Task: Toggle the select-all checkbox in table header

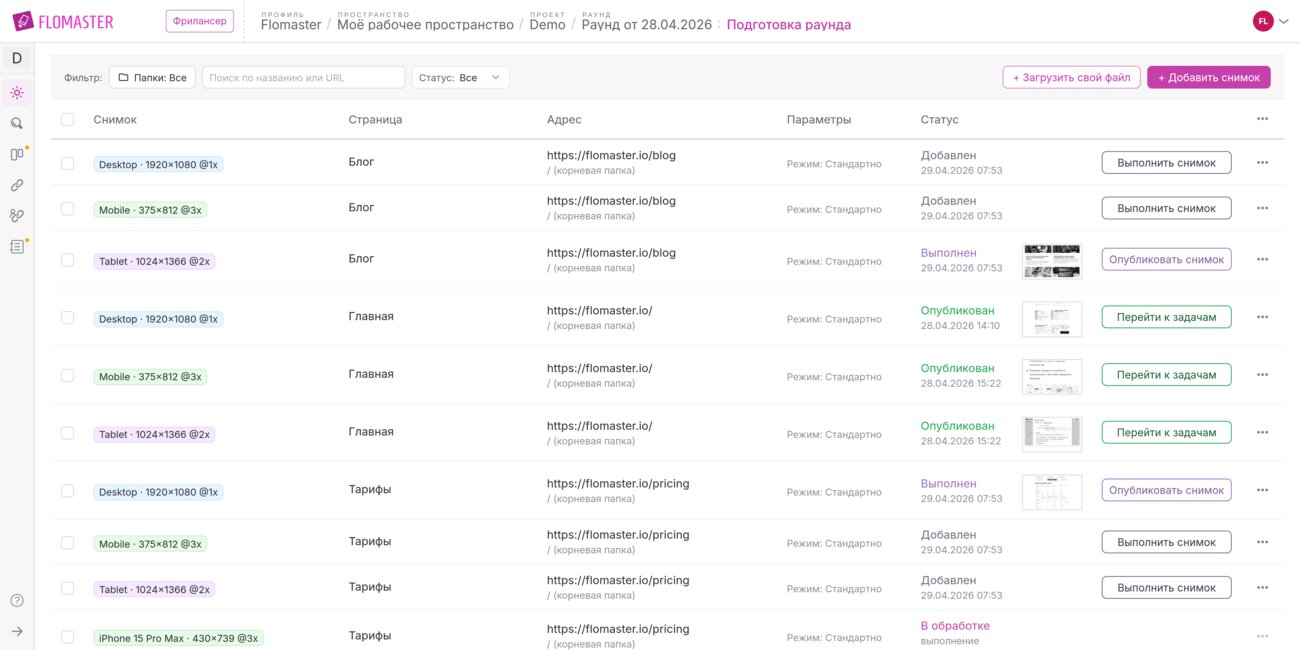Action: [x=67, y=119]
